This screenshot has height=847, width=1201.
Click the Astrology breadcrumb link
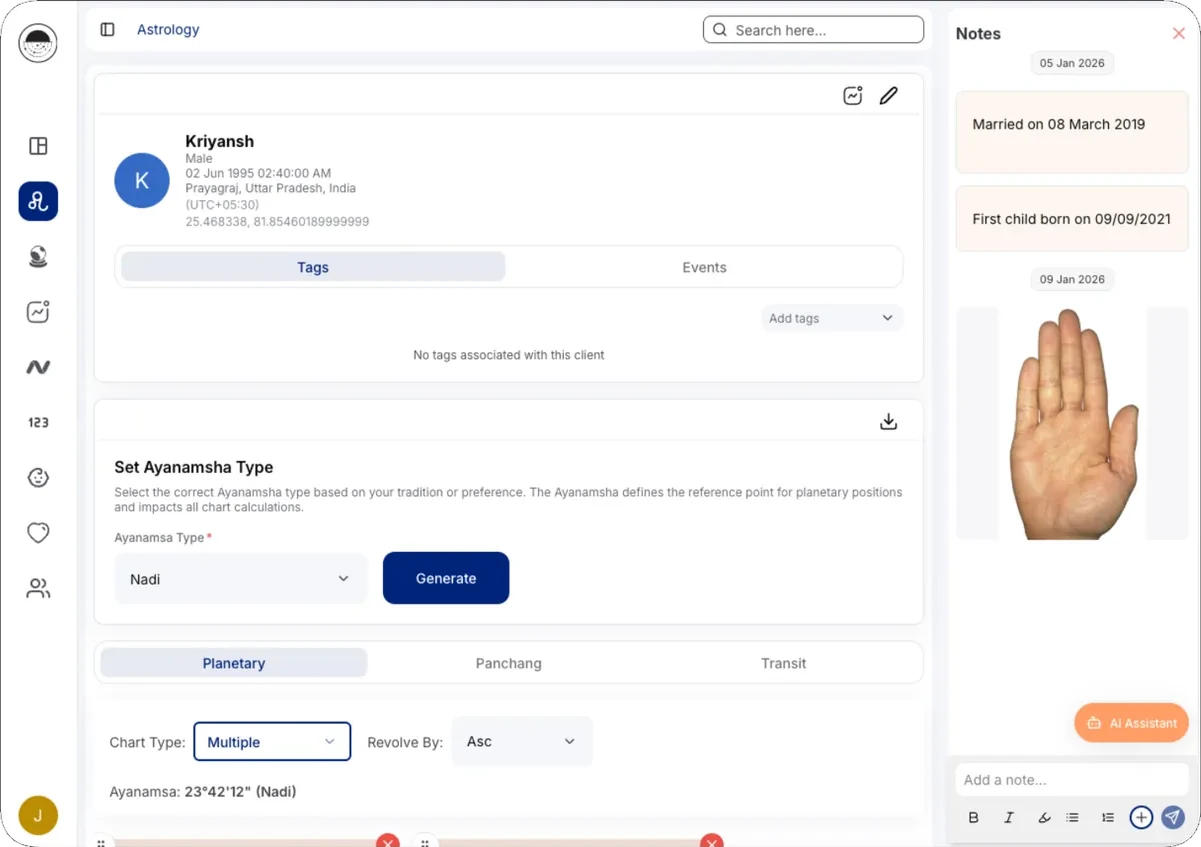168,30
